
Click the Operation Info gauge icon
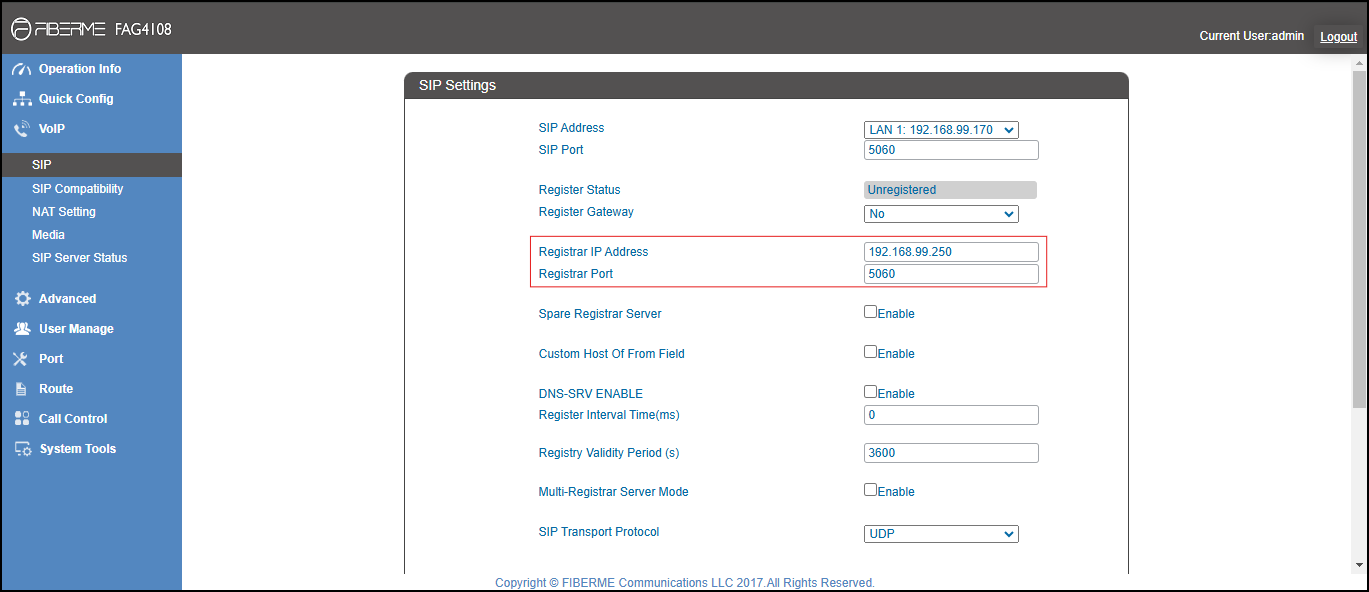coord(22,69)
